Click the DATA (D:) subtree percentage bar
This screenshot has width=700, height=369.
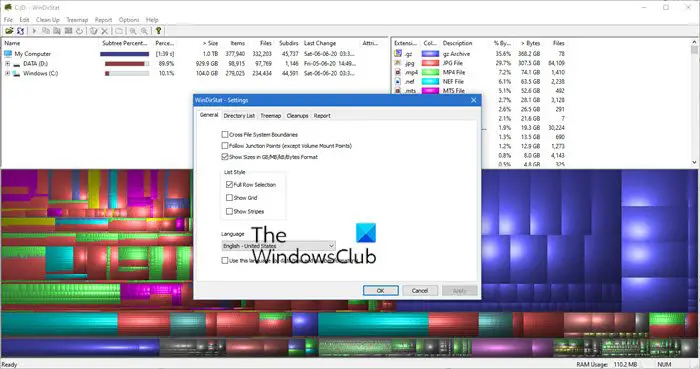[127, 64]
